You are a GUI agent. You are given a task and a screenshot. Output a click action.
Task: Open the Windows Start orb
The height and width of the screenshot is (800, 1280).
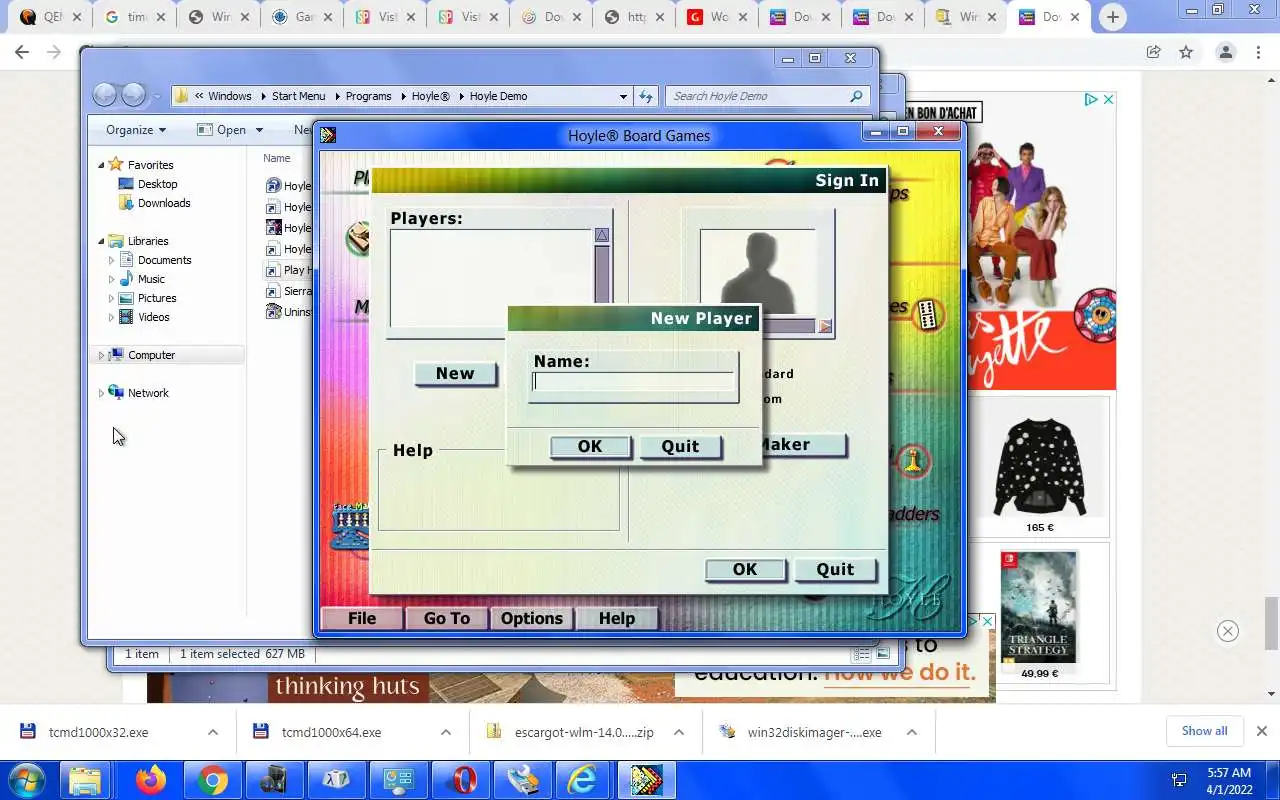[27, 780]
